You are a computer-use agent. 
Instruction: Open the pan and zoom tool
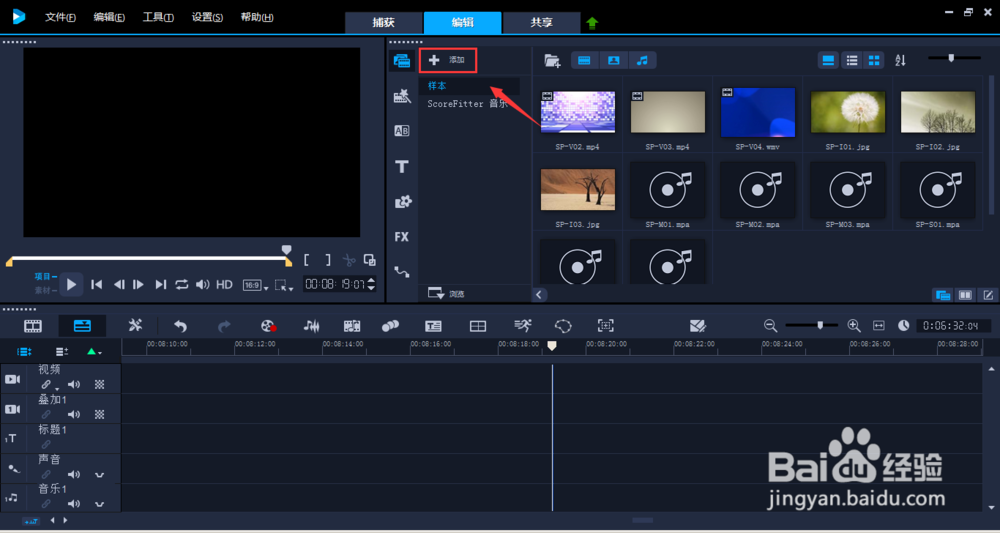point(605,326)
